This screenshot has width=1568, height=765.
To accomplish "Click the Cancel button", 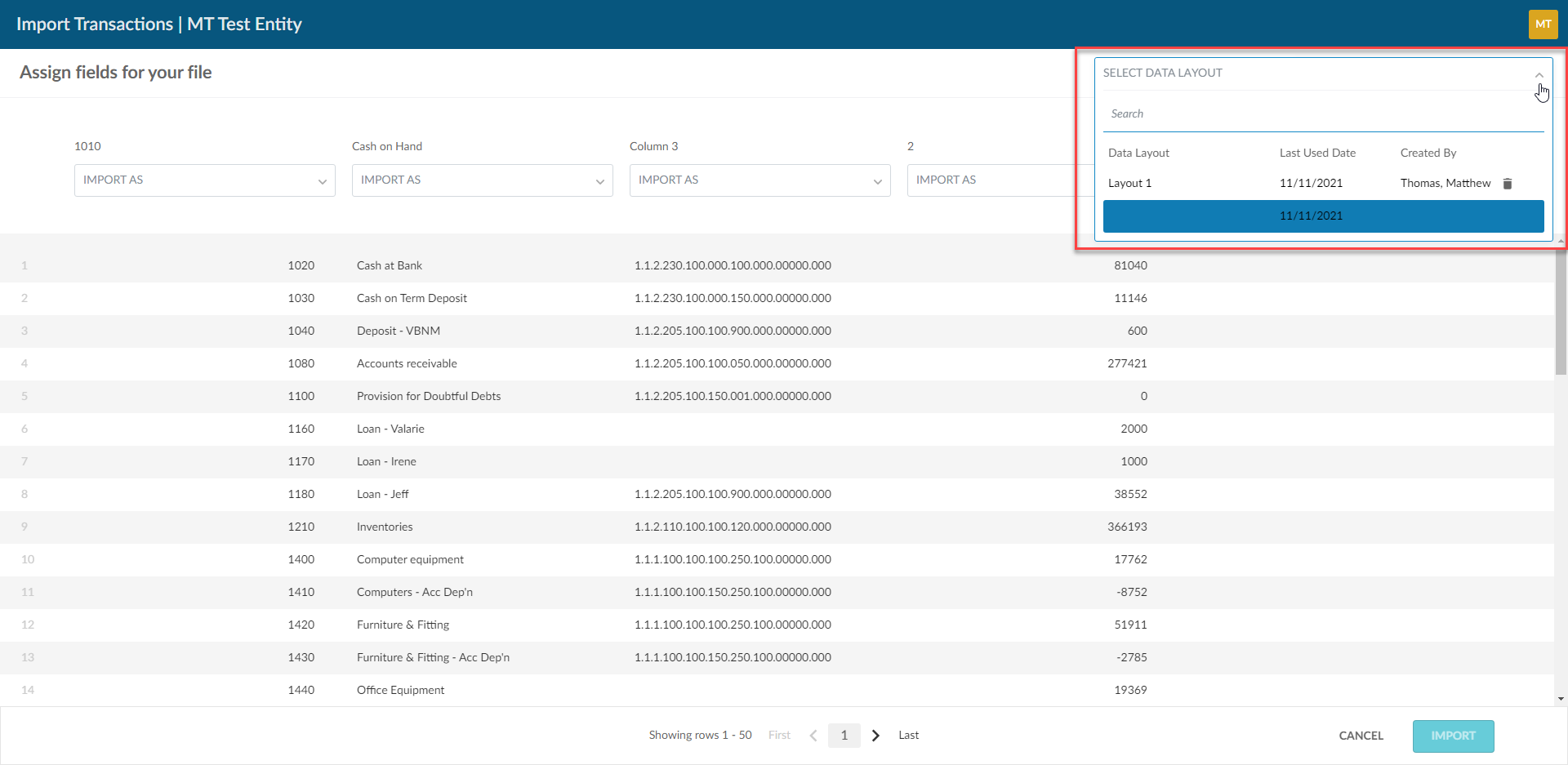I will coord(1361,736).
